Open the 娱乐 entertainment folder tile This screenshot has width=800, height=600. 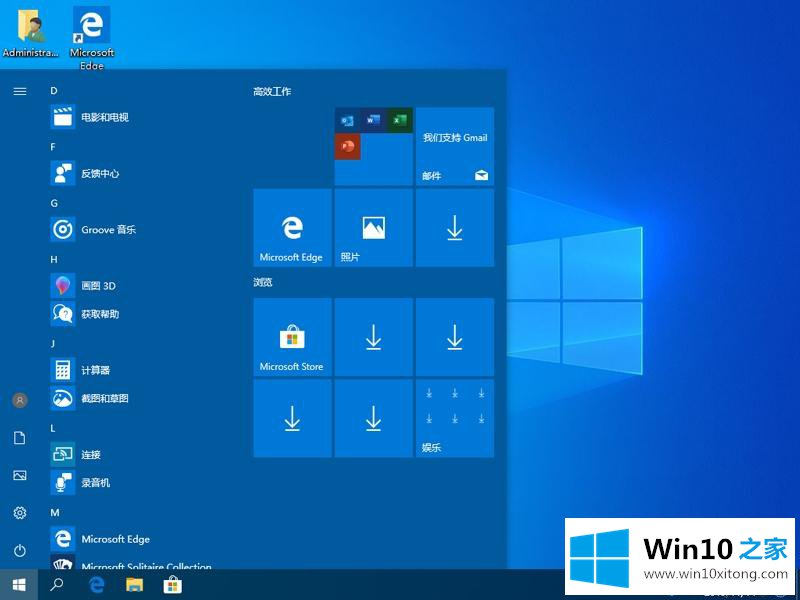(455, 418)
